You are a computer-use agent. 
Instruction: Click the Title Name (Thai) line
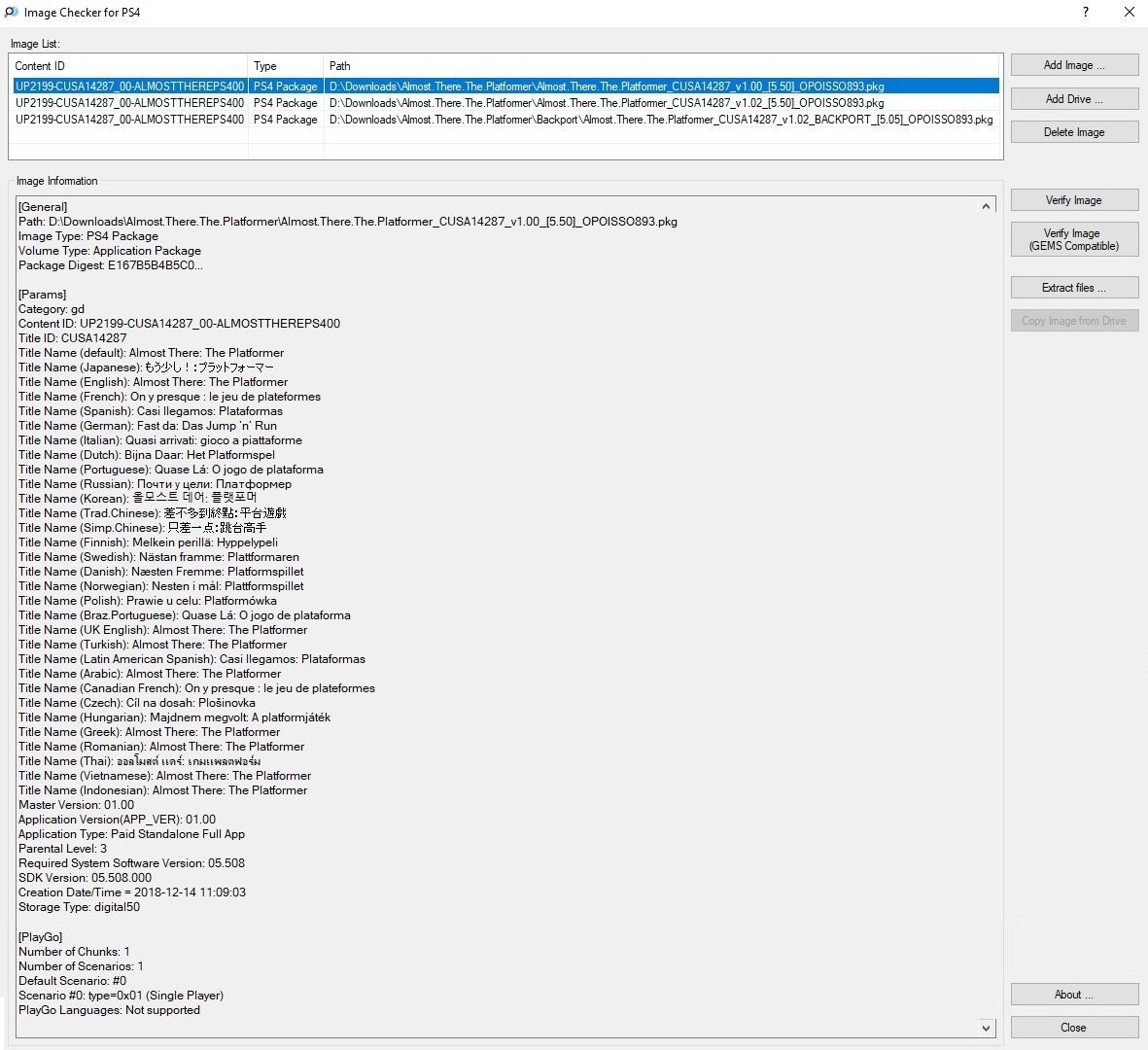(139, 761)
